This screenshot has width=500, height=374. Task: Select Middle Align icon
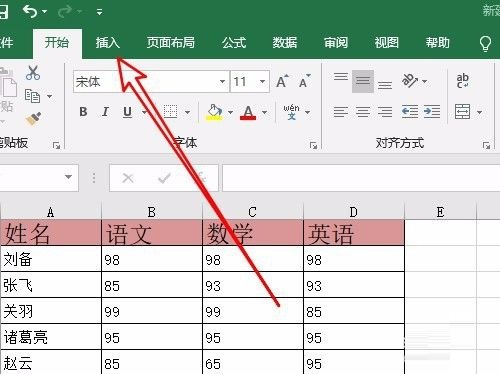pyautogui.click(x=363, y=81)
